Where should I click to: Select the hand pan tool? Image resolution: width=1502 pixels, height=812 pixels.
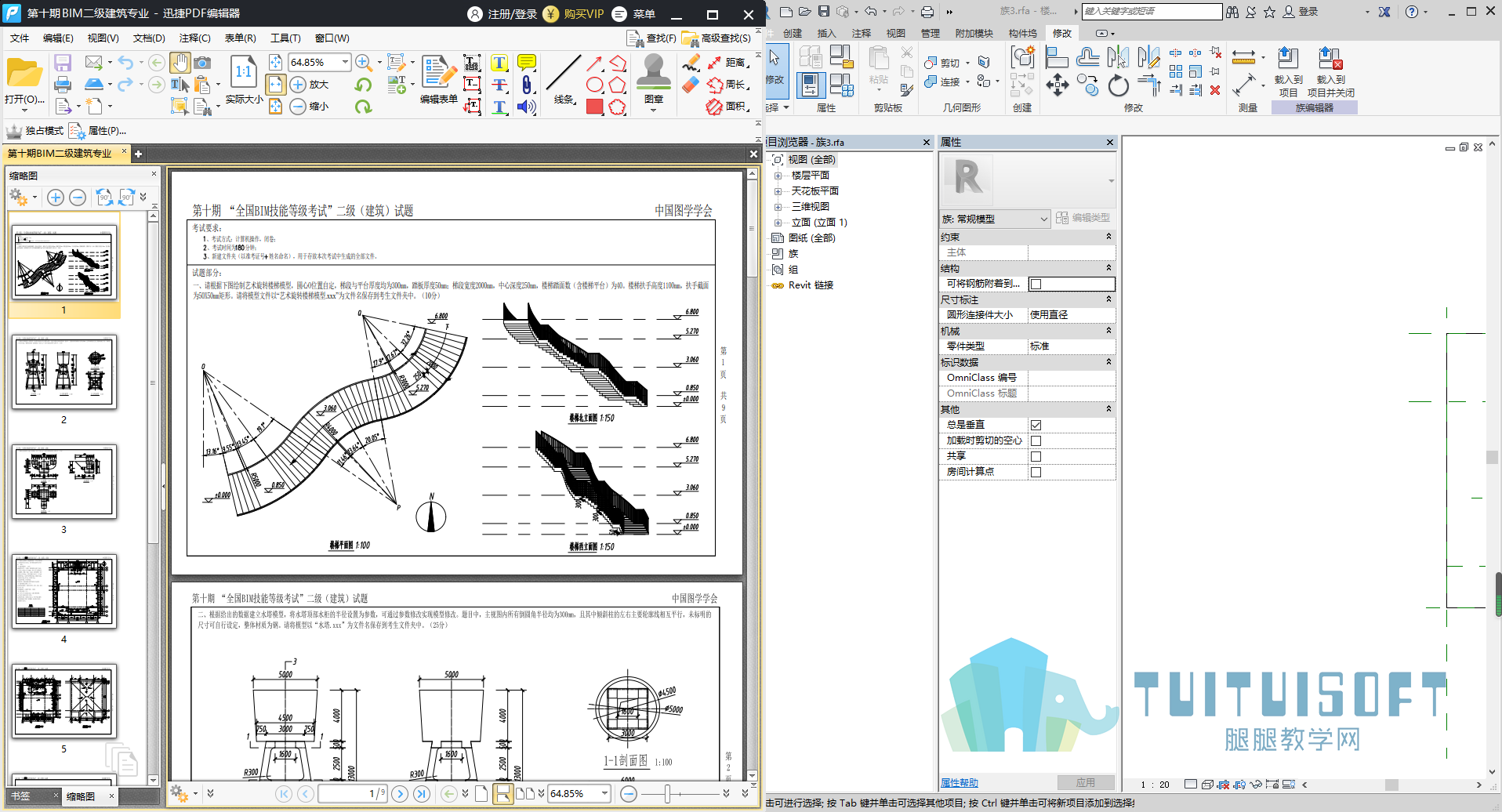(180, 63)
